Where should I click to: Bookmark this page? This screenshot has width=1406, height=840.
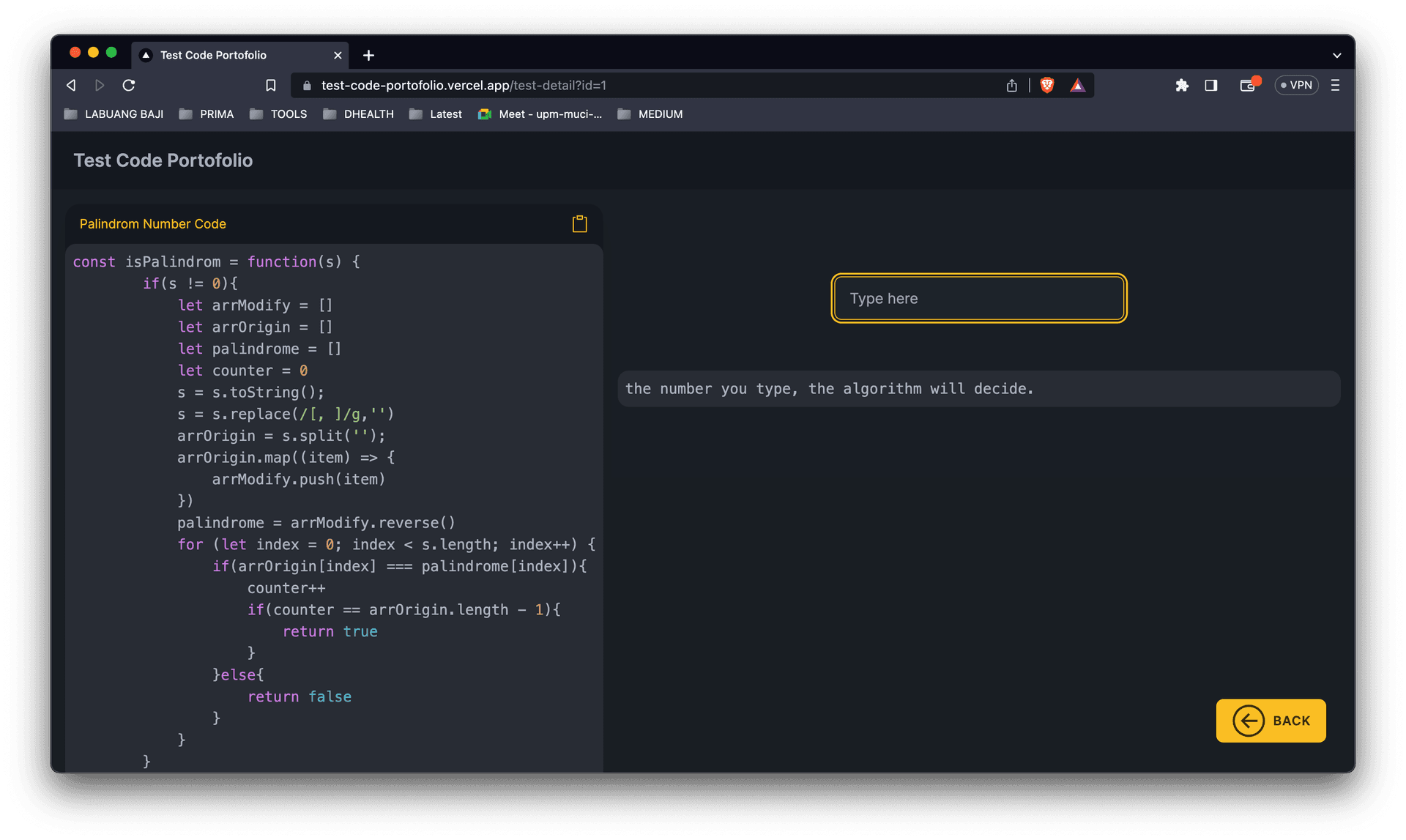point(270,86)
